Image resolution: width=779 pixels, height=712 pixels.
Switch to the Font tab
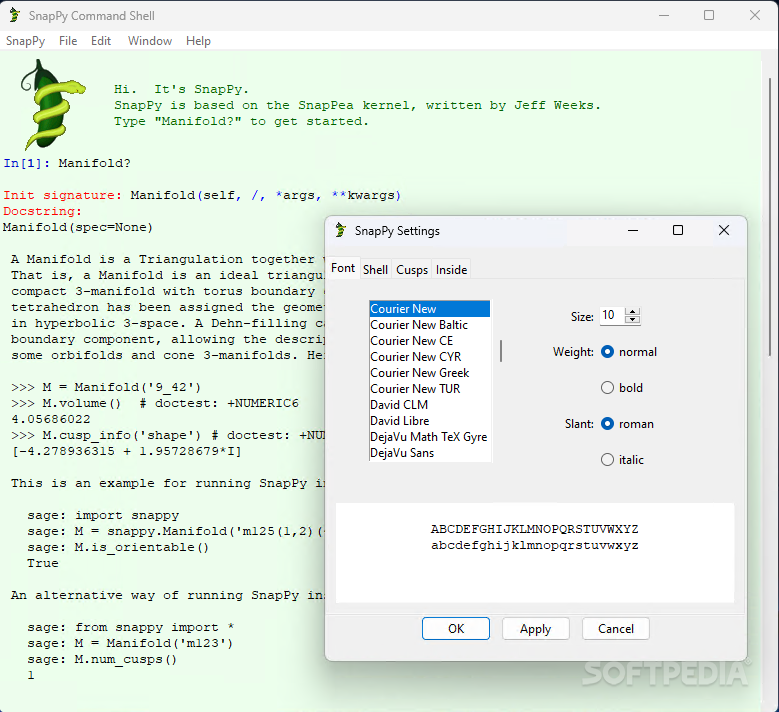[x=343, y=268]
